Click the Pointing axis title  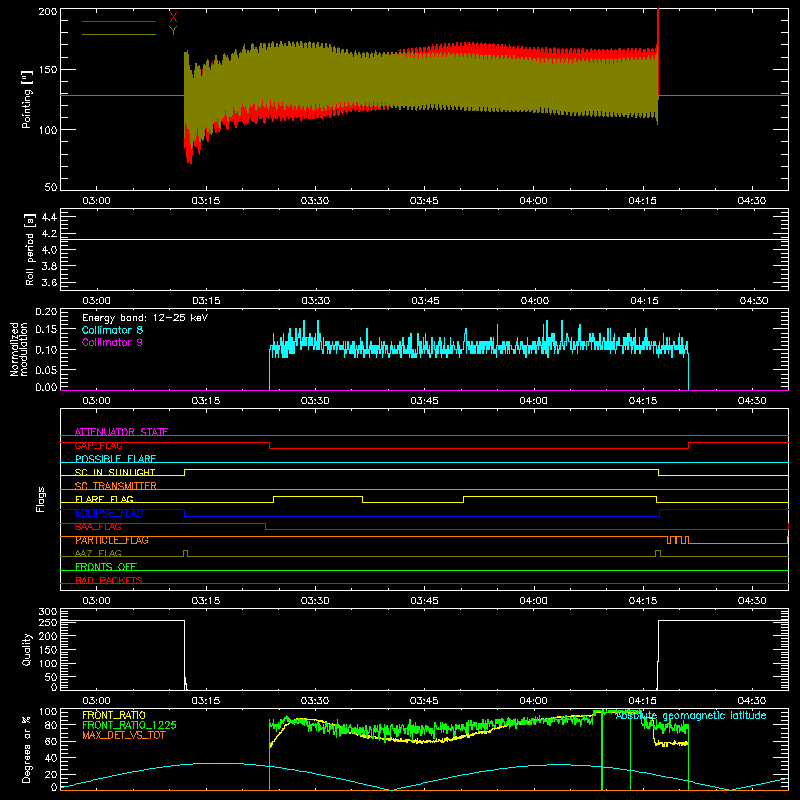(x=27, y=99)
